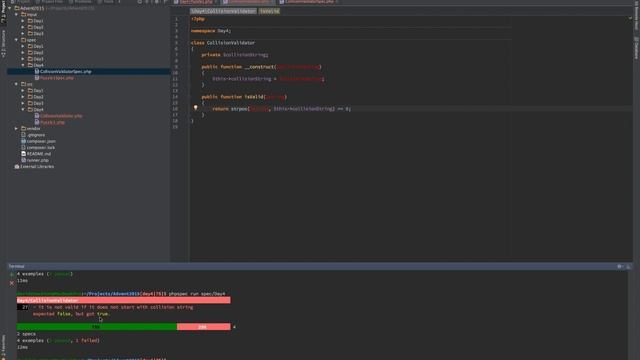Image resolution: width=640 pixels, height=360 pixels.
Task: Select the active CollisionValidator.php editor tab
Action: point(248,2)
